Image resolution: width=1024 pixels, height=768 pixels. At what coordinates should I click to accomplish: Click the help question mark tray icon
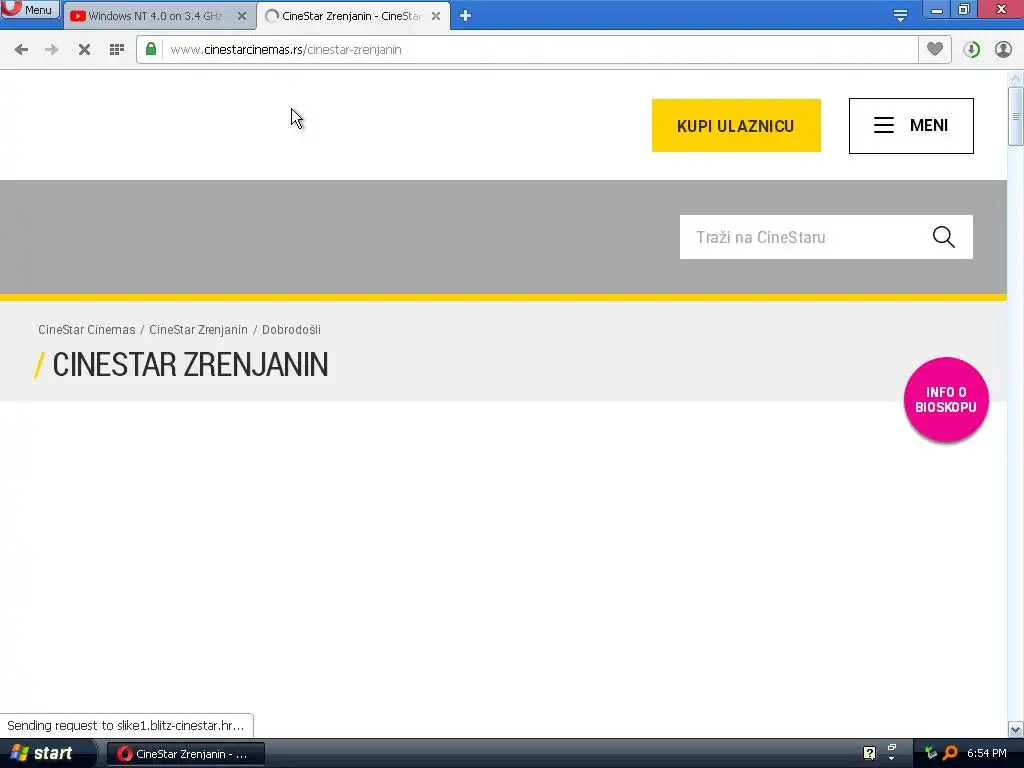pyautogui.click(x=869, y=753)
